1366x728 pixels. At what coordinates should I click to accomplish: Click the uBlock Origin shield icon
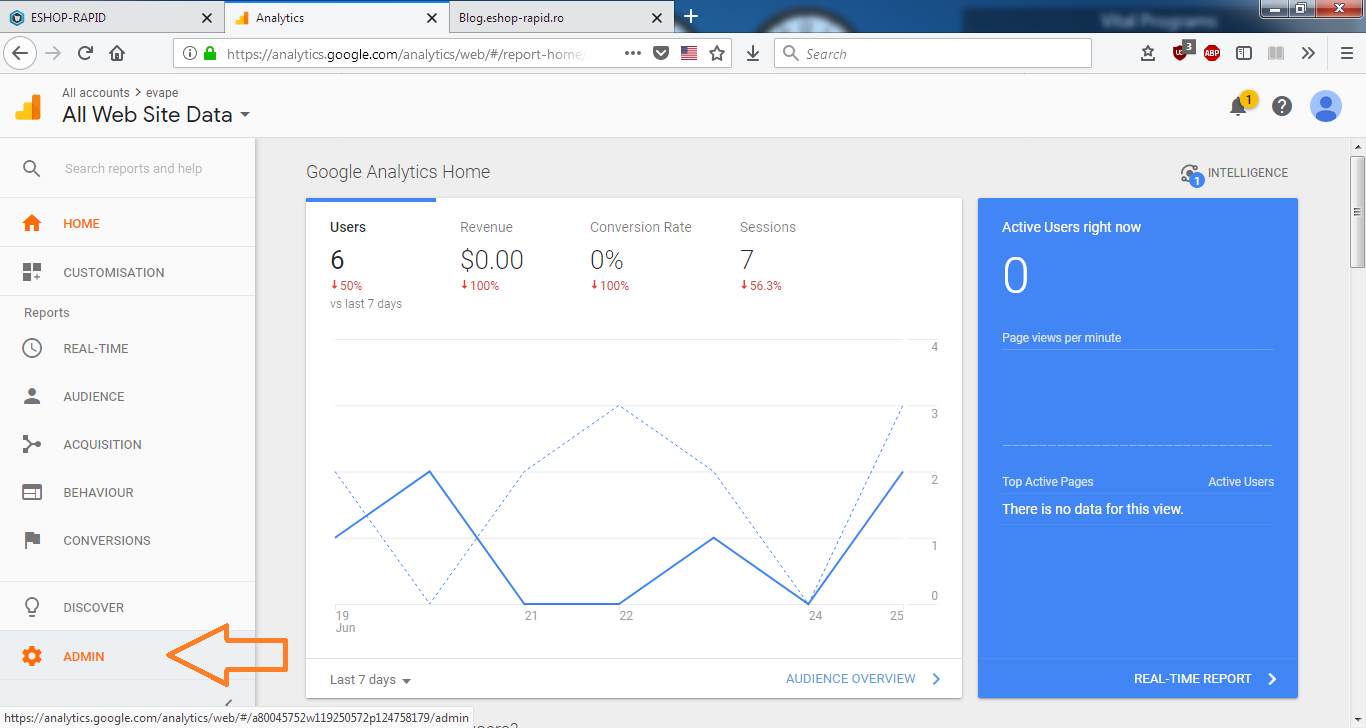[1181, 53]
